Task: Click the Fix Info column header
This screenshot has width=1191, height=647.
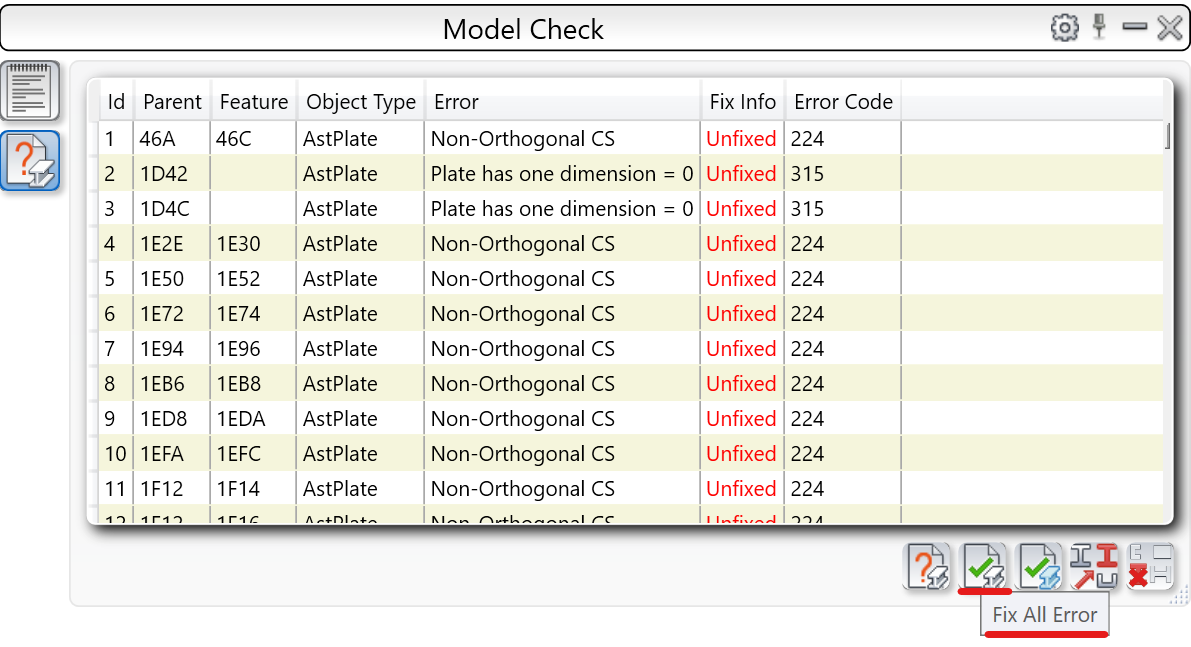Action: [742, 102]
